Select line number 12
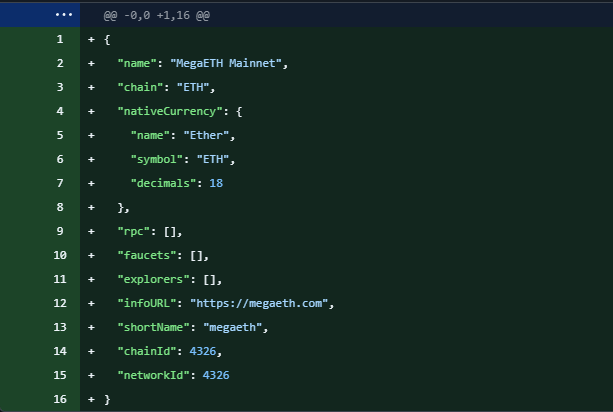Screen dimensions: 613x412 (x=60, y=303)
